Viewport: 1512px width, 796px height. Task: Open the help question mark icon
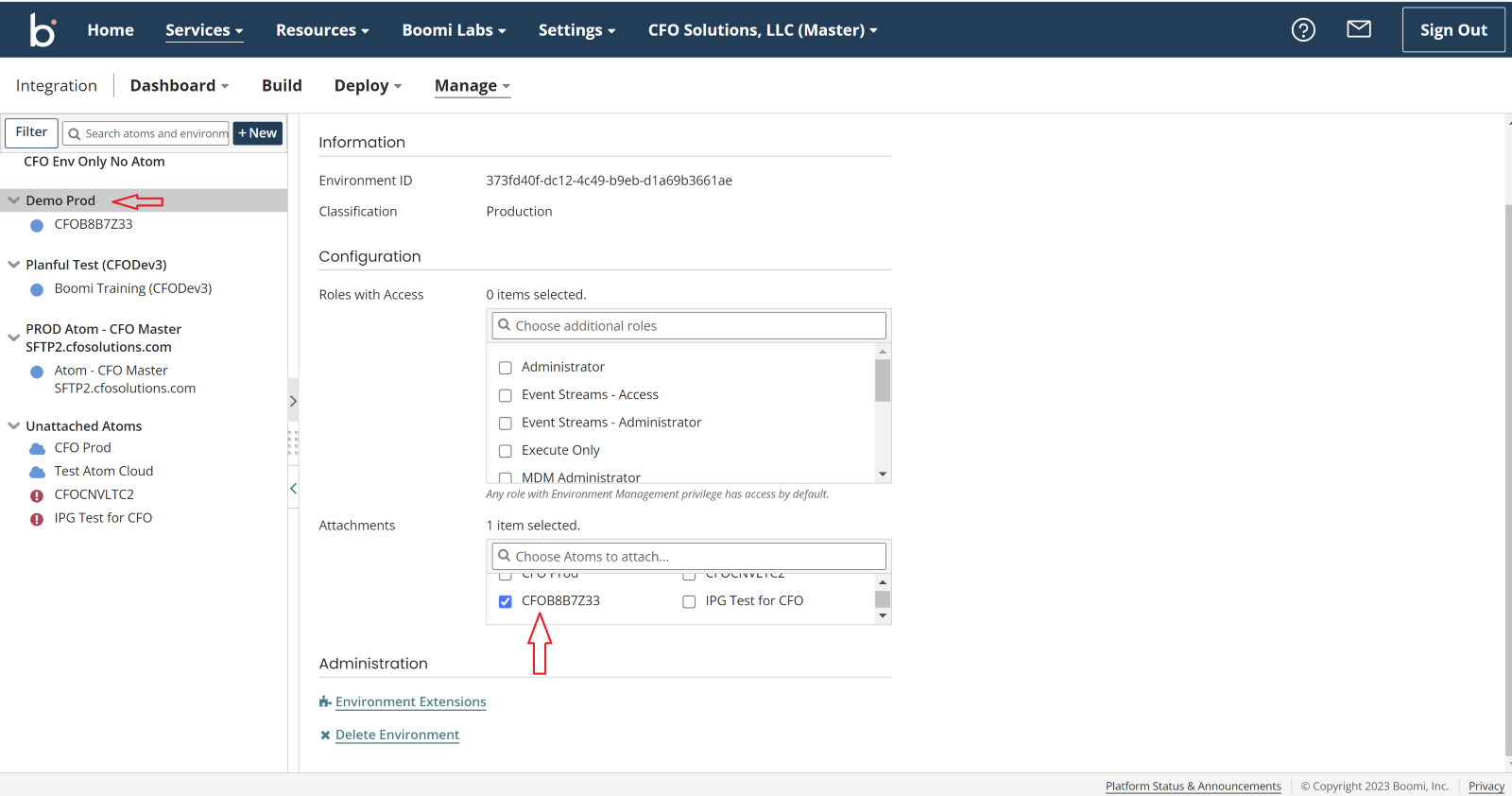[1303, 30]
